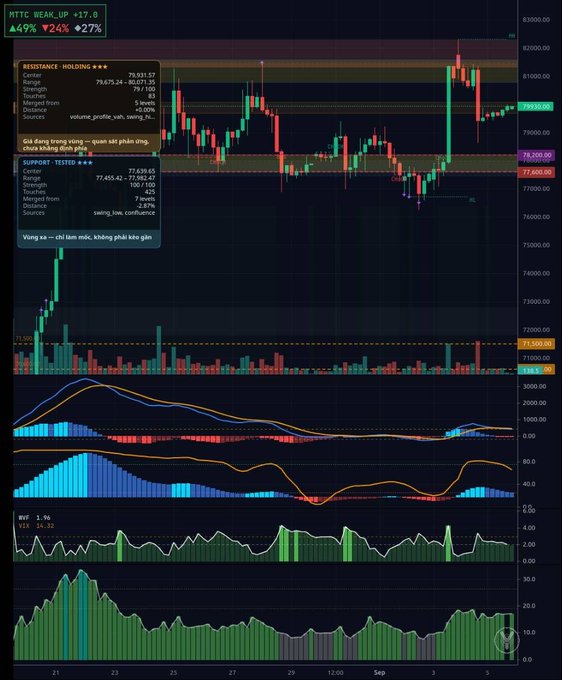Click the note 'Giá đang trong vùng'
This screenshot has height=680, width=562.
coord(85,144)
